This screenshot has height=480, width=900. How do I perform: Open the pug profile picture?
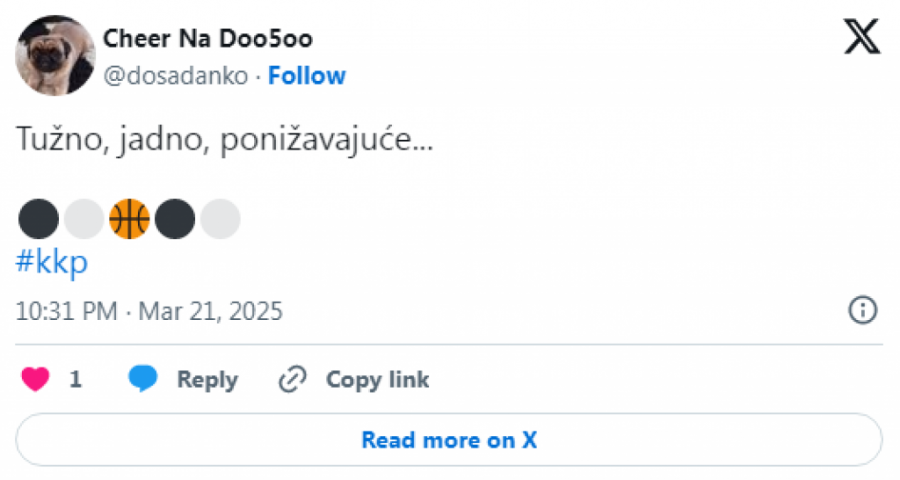click(x=55, y=56)
